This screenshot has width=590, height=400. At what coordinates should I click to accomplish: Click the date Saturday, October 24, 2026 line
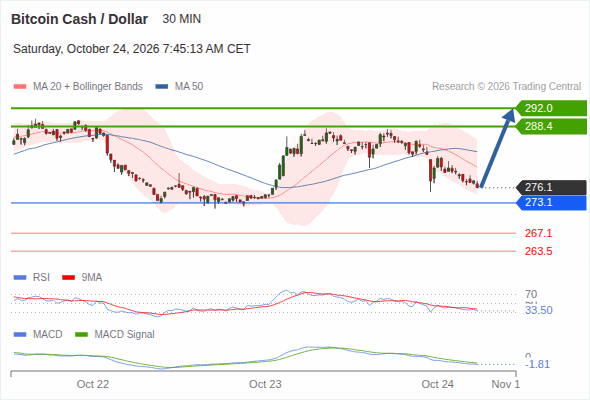click(x=132, y=49)
